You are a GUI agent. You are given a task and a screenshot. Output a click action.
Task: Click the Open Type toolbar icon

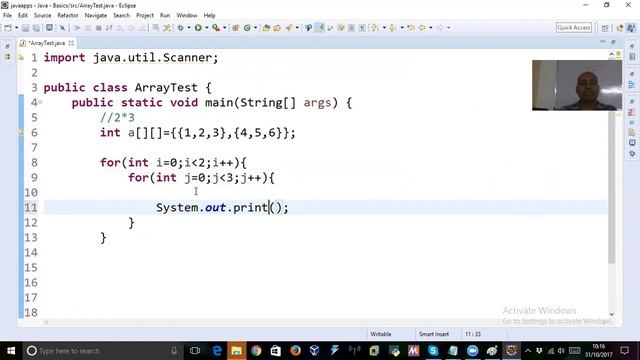click(266, 28)
